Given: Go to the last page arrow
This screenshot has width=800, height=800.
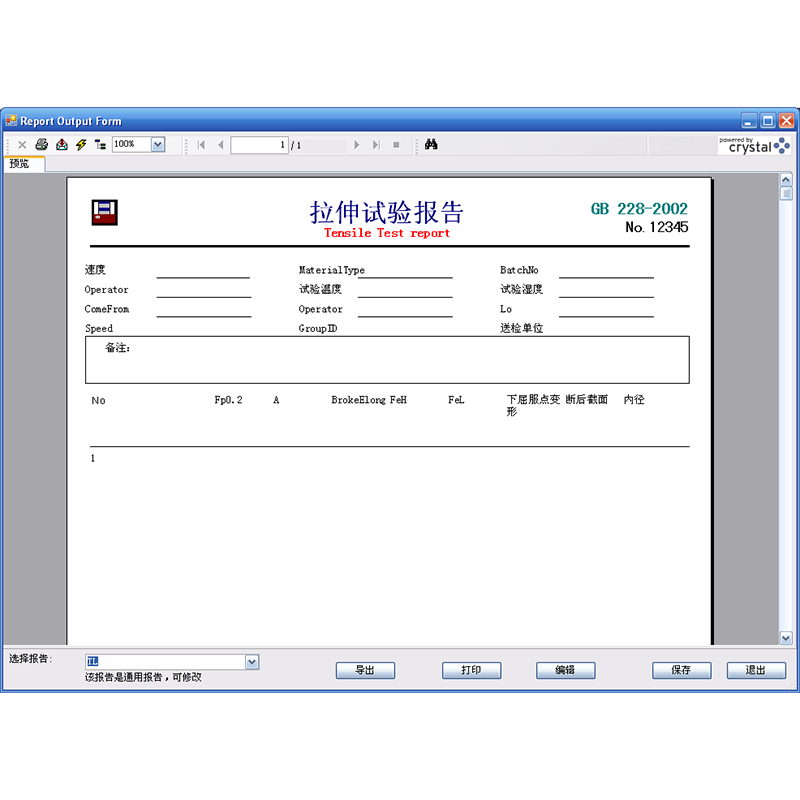Looking at the screenshot, I should tap(376, 145).
